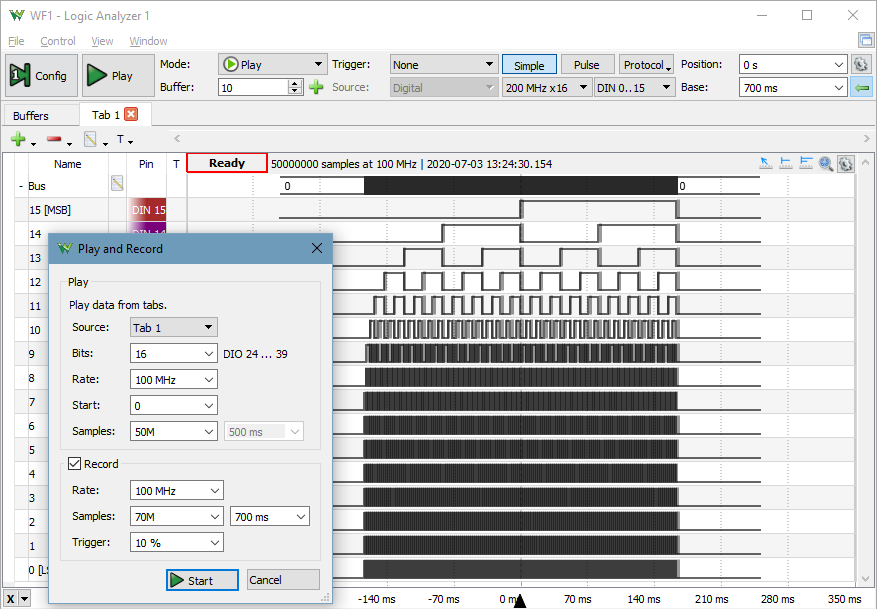The width and height of the screenshot is (877, 609).
Task: Click the green arrow beside Base field
Action: 861,88
